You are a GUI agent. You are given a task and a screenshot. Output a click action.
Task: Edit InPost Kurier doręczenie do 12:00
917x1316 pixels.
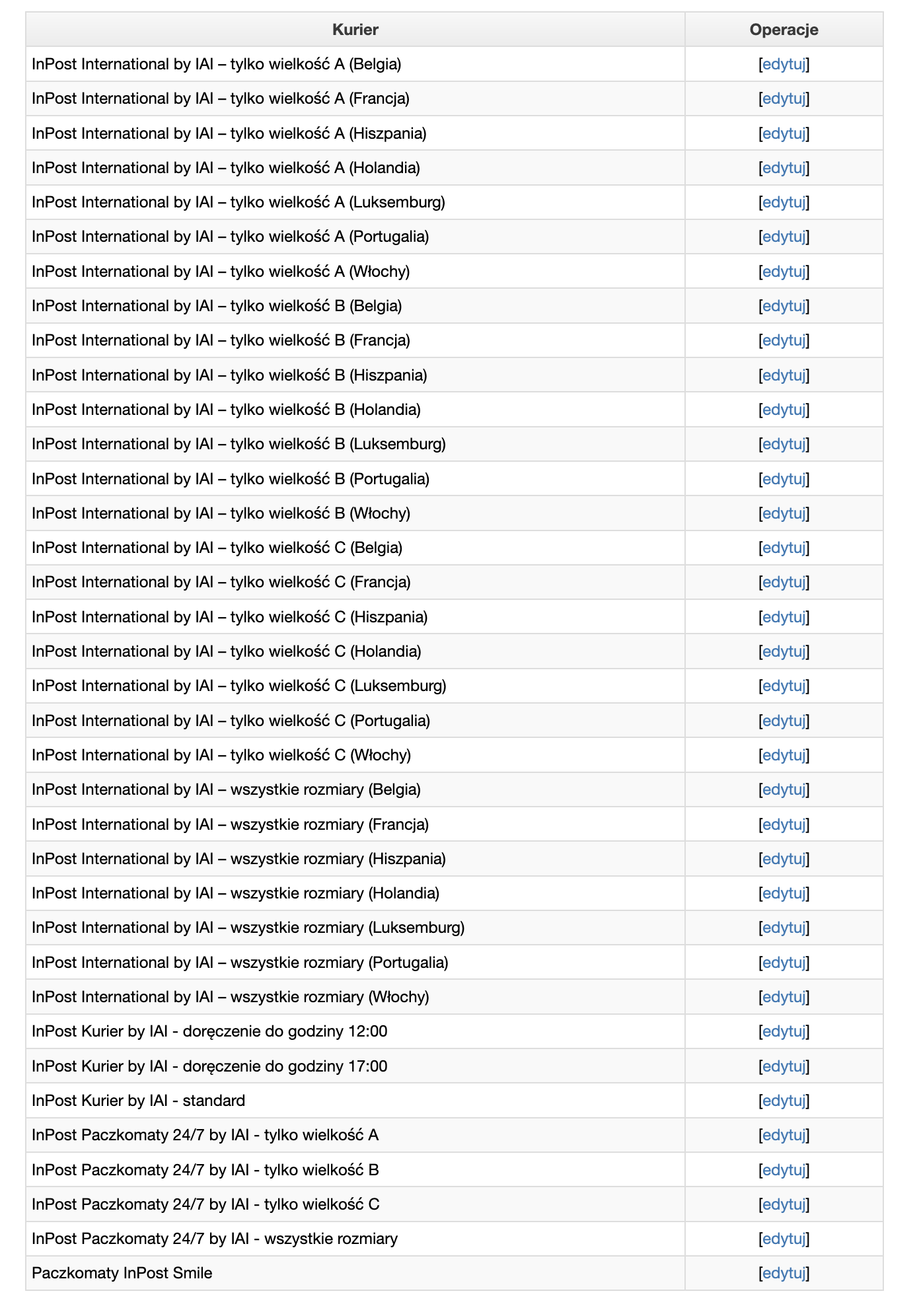(x=784, y=1031)
